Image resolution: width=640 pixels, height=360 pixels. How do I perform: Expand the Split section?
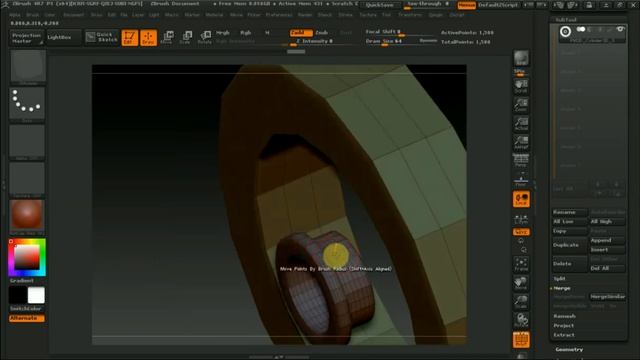(x=560, y=279)
